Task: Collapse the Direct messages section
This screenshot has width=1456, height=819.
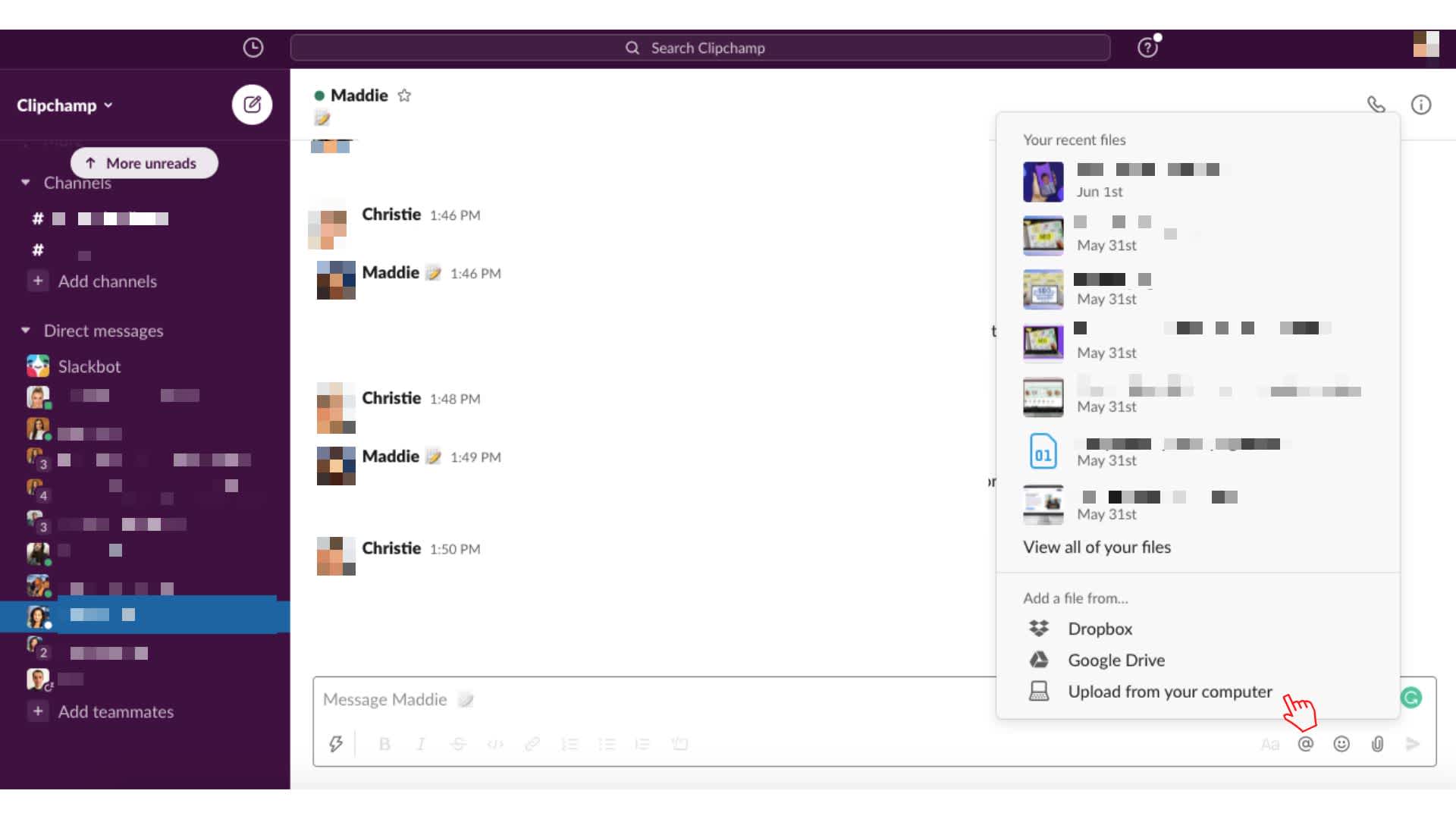Action: pyautogui.click(x=26, y=331)
